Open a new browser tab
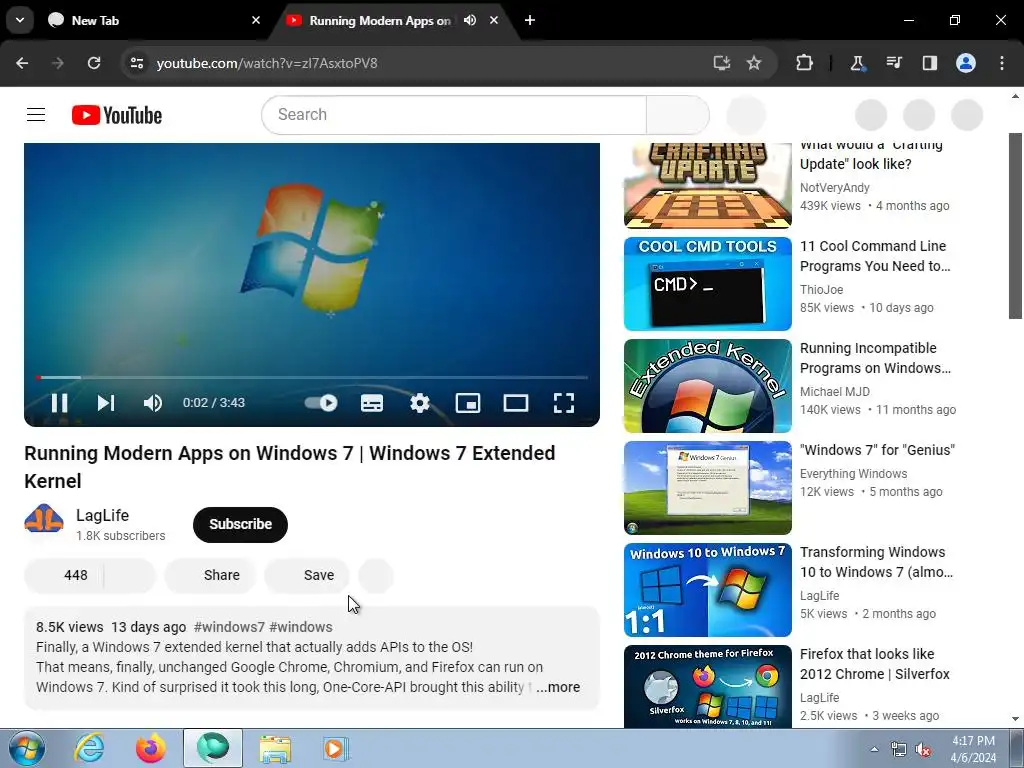The image size is (1024, 768). pyautogui.click(x=530, y=20)
